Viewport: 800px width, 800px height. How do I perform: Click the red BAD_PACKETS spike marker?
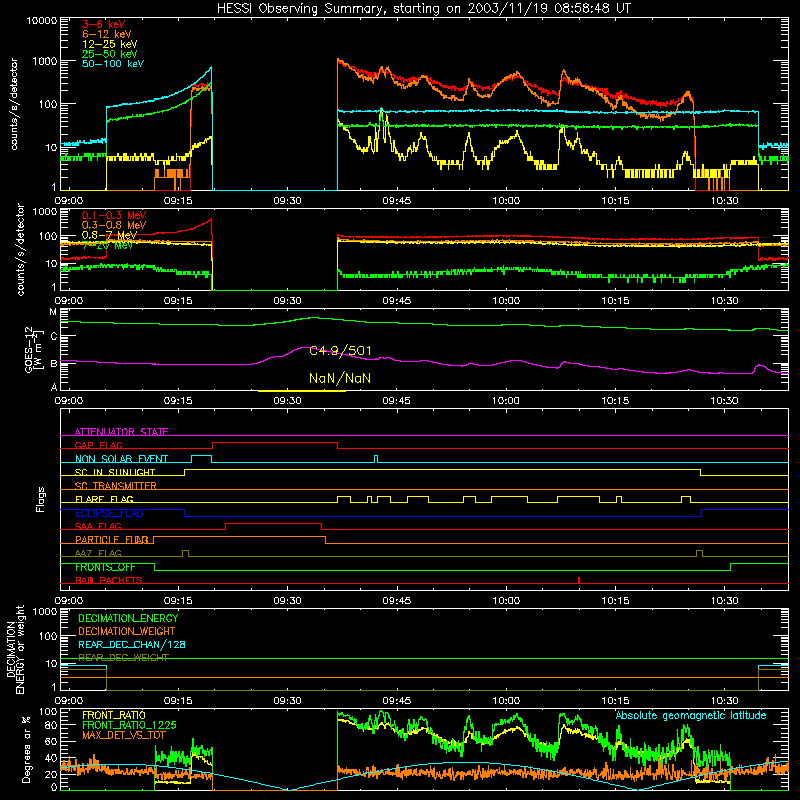pos(579,580)
